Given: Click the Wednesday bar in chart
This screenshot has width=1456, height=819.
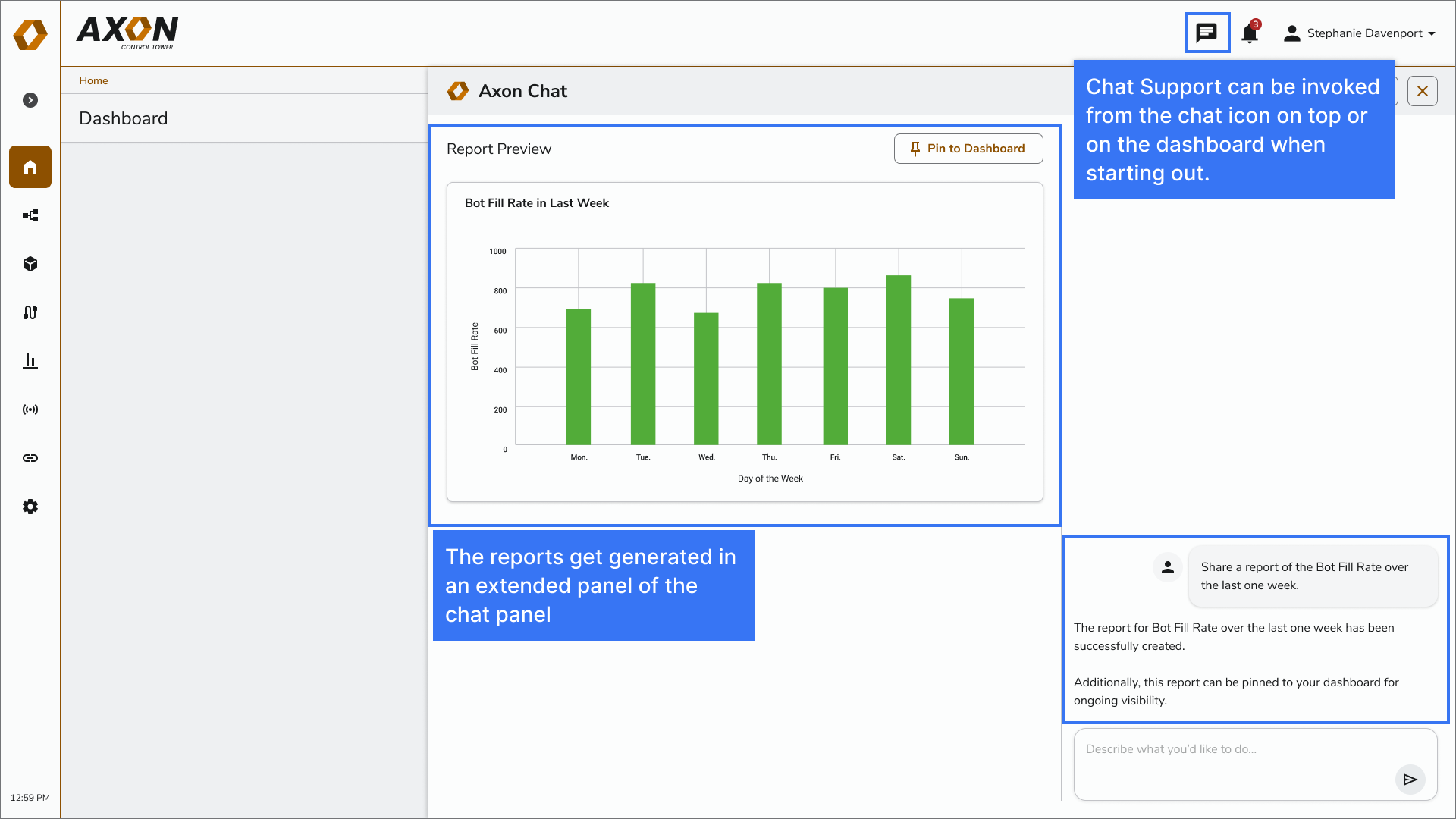Looking at the screenshot, I should (706, 378).
